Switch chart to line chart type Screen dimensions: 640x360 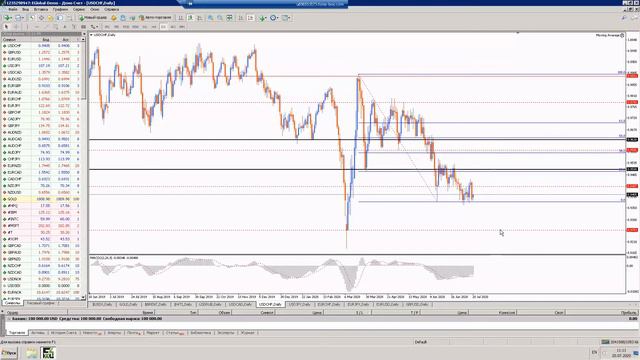coord(200,18)
